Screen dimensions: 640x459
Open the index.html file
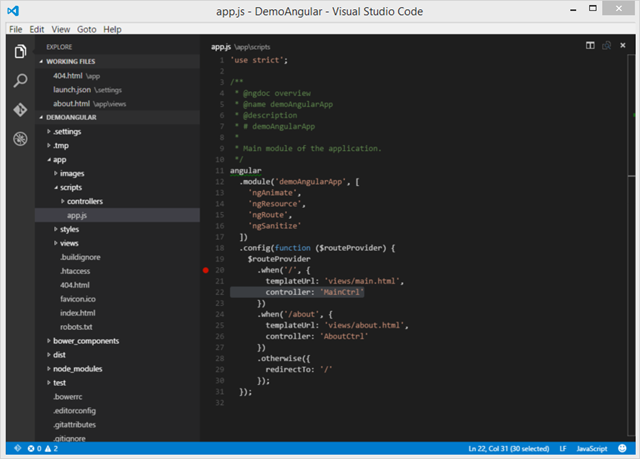pos(117,313)
